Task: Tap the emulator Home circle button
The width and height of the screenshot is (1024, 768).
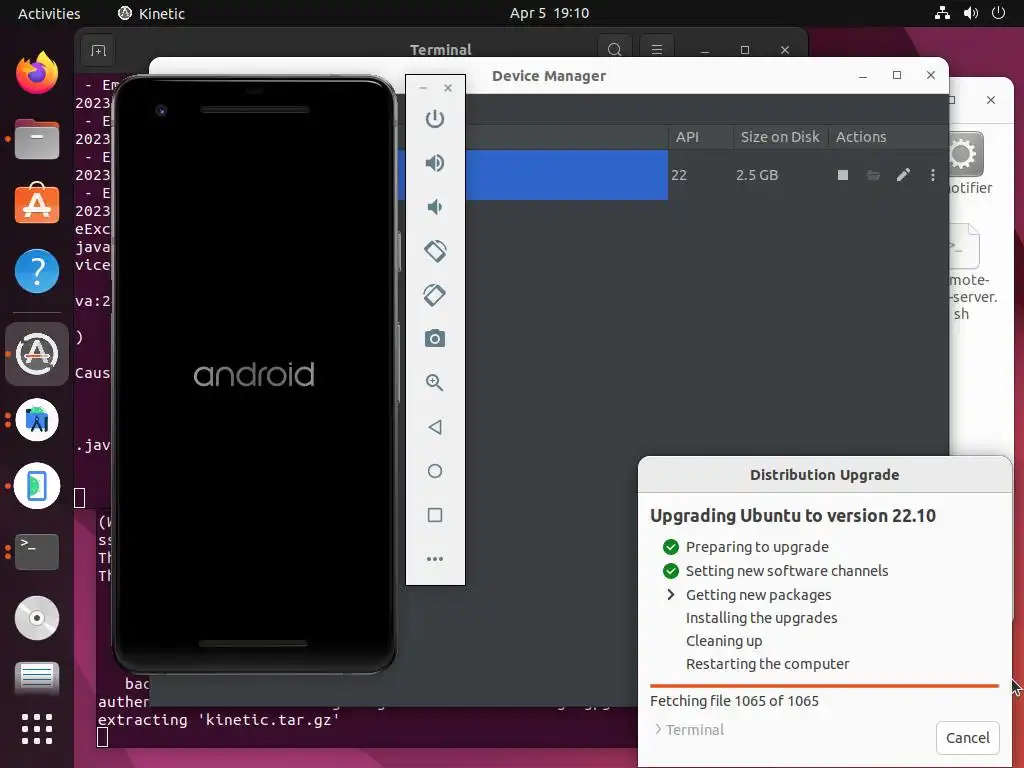Action: [435, 471]
